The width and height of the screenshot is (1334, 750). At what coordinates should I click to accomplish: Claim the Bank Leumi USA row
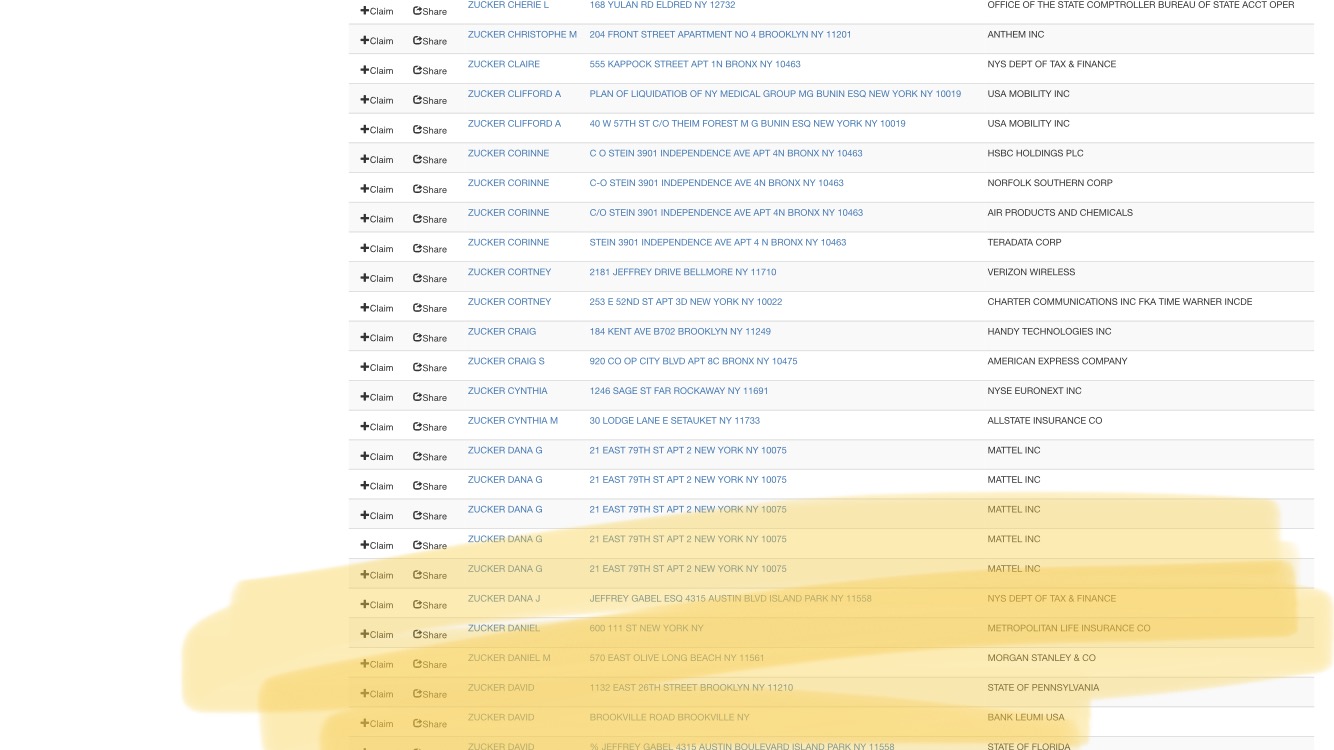pyautogui.click(x=377, y=724)
